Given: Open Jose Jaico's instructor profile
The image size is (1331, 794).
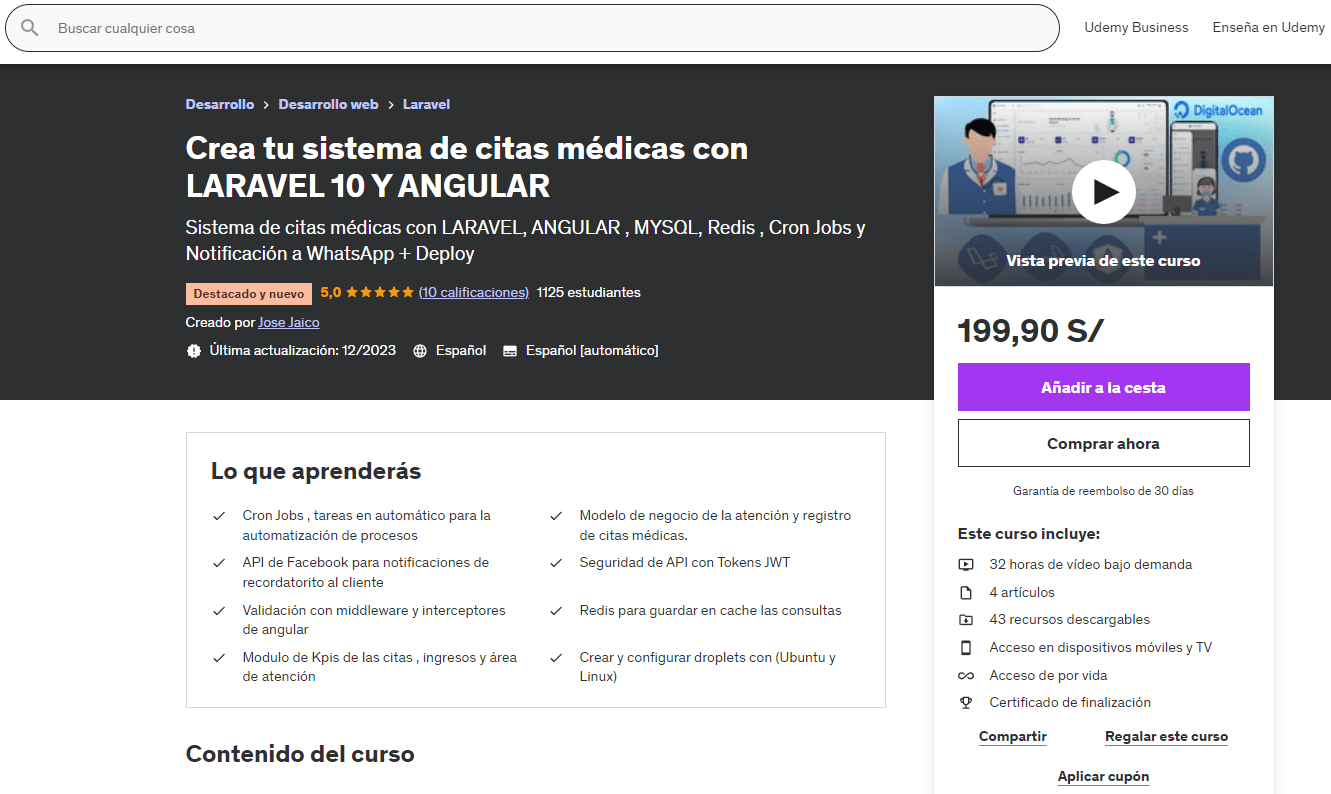Looking at the screenshot, I should 288,322.
